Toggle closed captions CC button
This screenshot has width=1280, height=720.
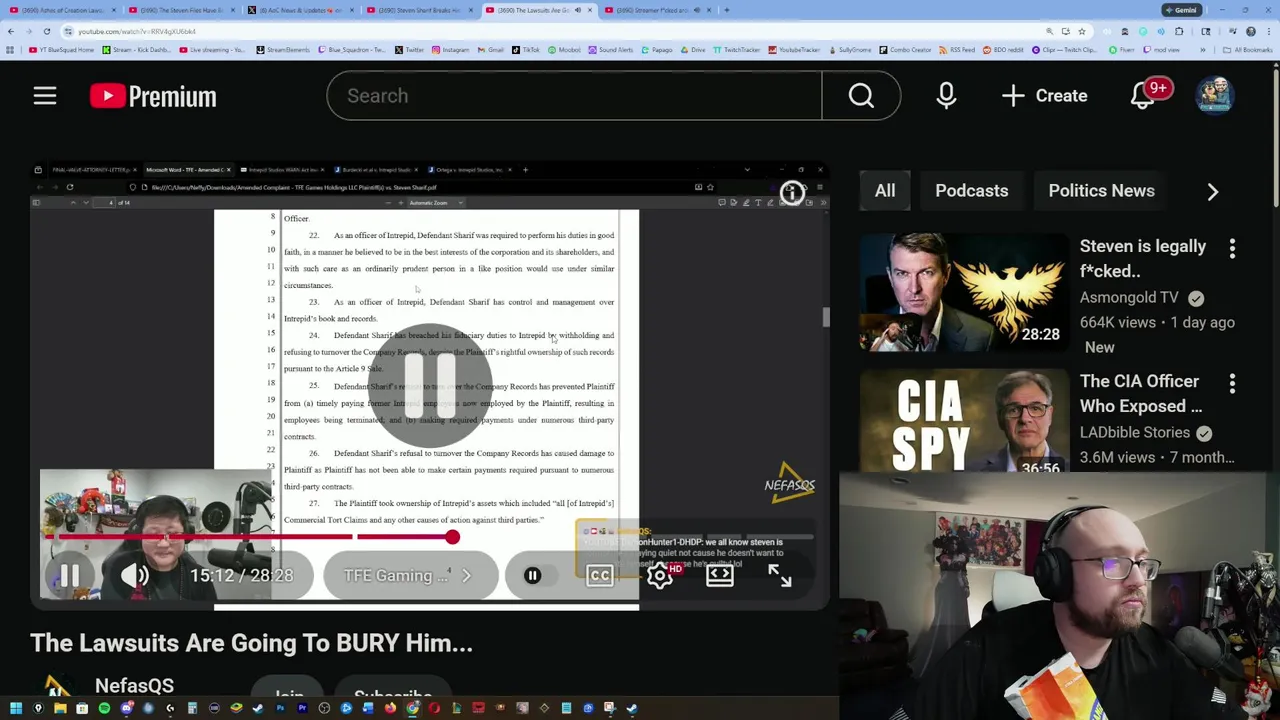(x=600, y=575)
